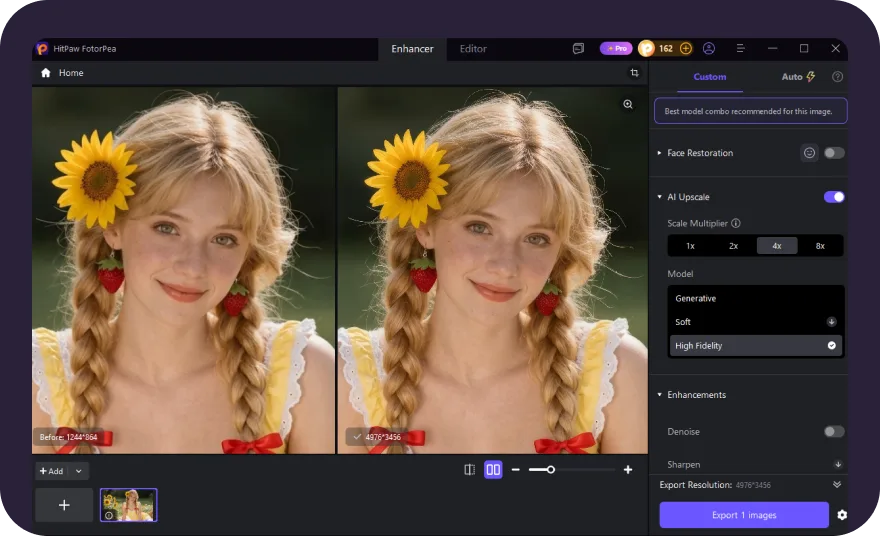Click the Sharpen label

click(684, 465)
